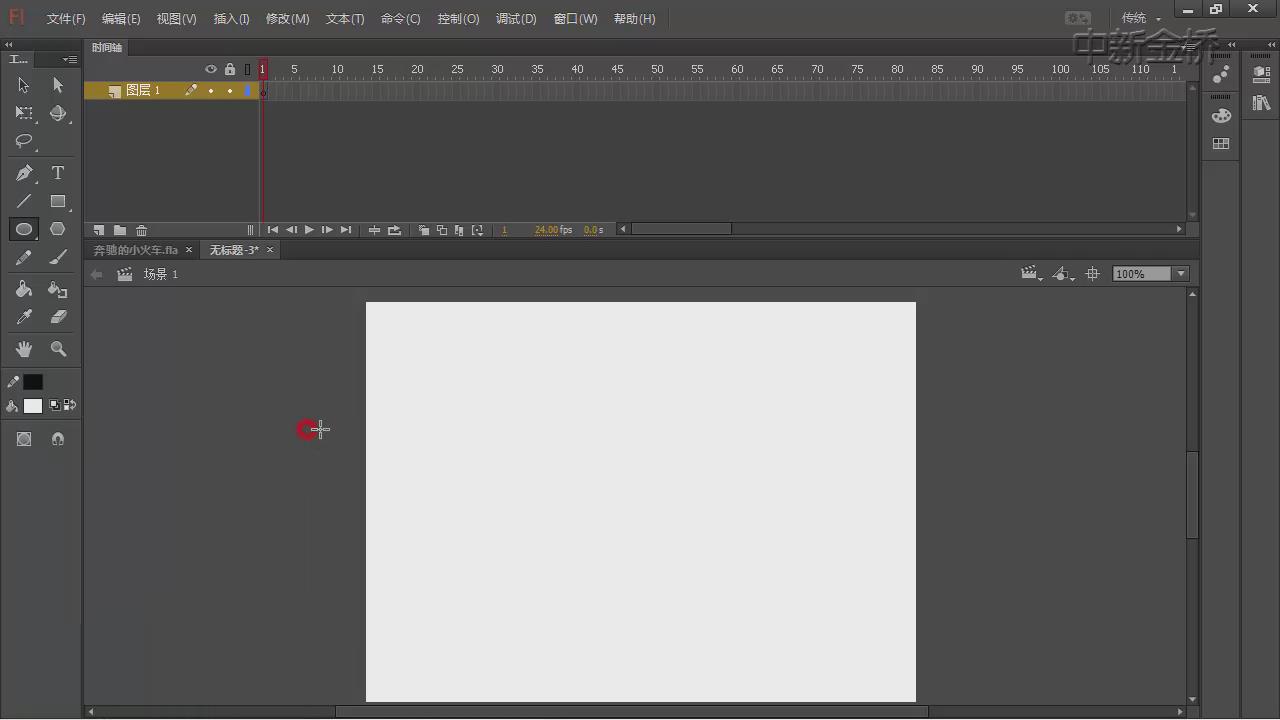Click Center Frame icon
The width and height of the screenshot is (1280, 720).
(375, 230)
